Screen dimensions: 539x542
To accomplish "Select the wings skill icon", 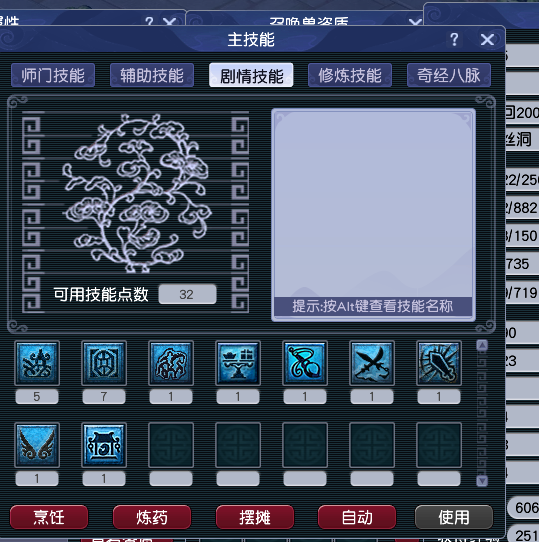I will (37, 445).
